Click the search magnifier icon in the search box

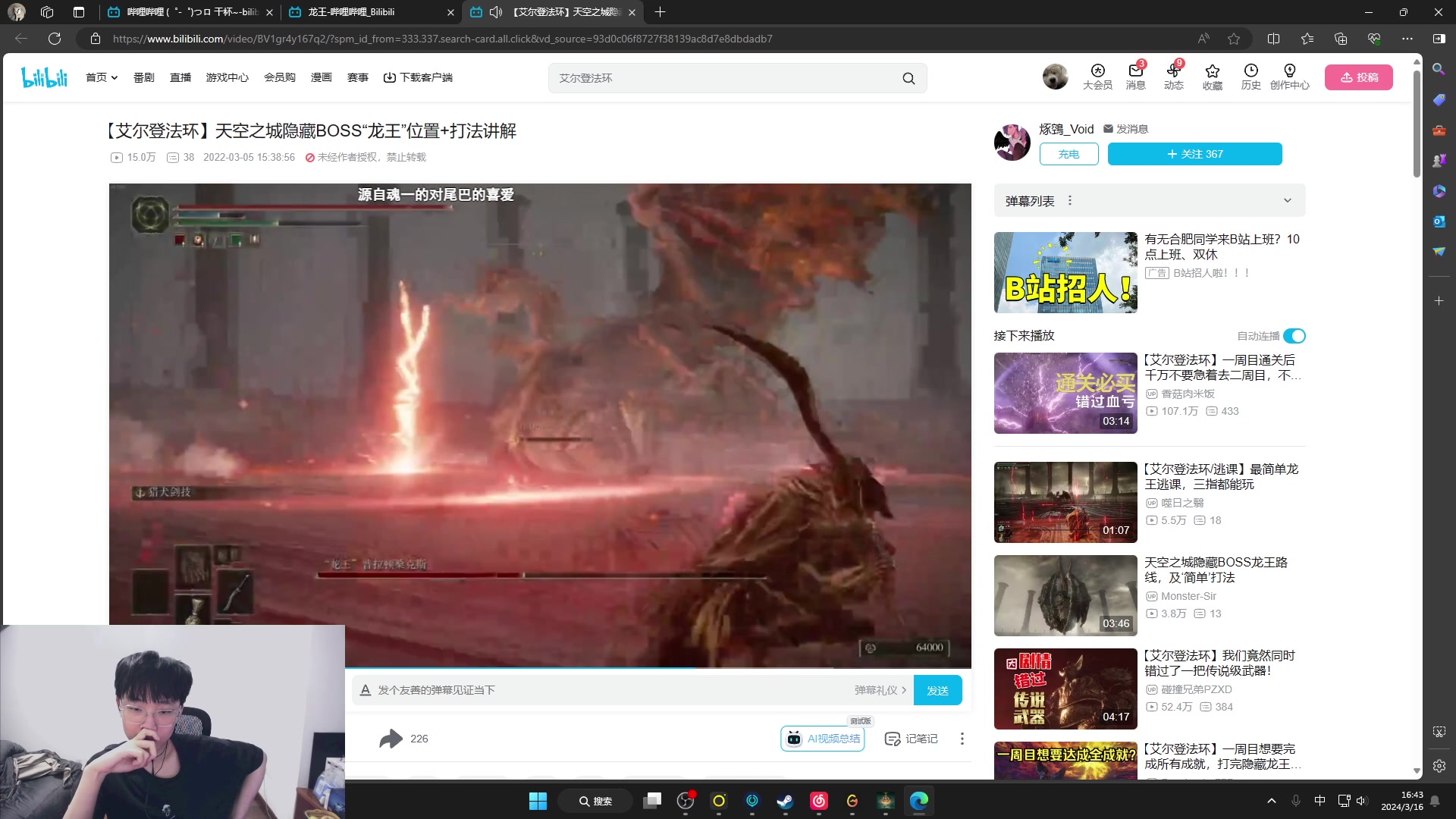908,78
